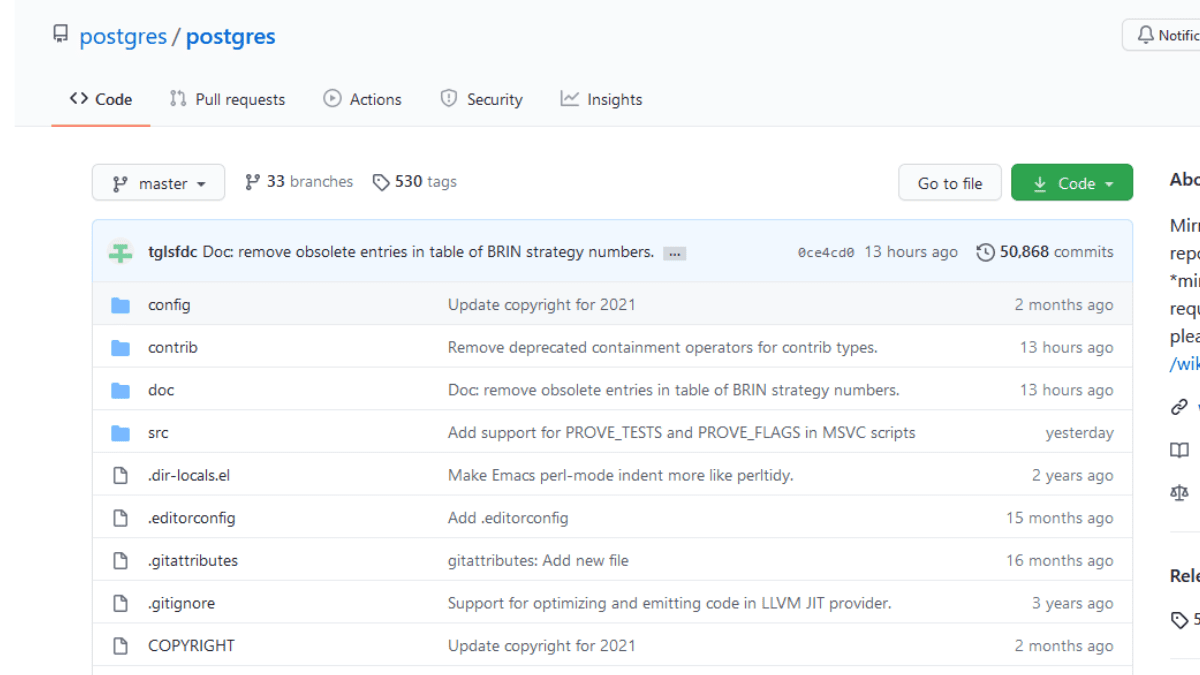Click '15 months ago' in .editorconfig row
The image size is (1200, 675).
(x=1060, y=518)
